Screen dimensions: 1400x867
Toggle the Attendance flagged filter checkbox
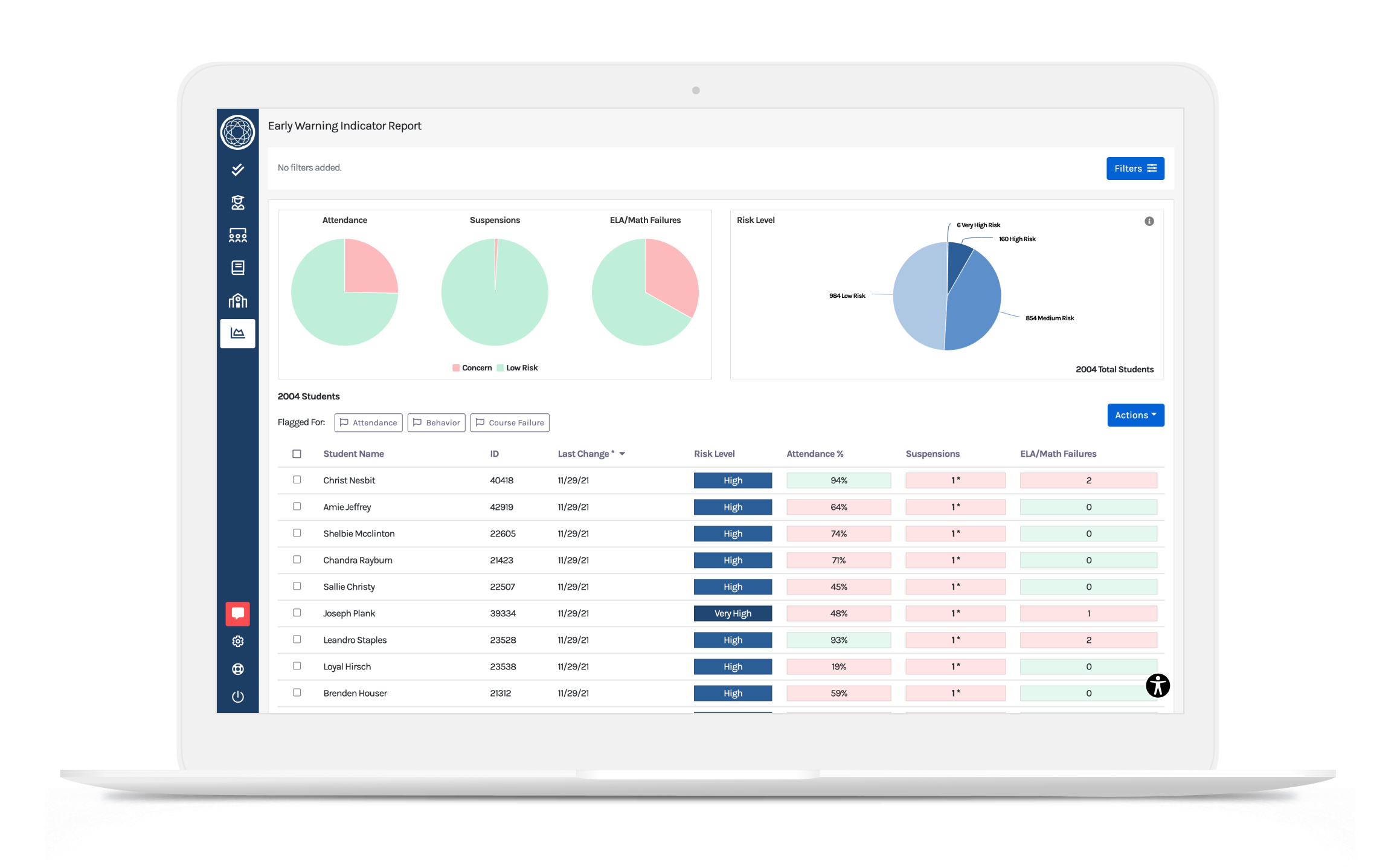(369, 422)
